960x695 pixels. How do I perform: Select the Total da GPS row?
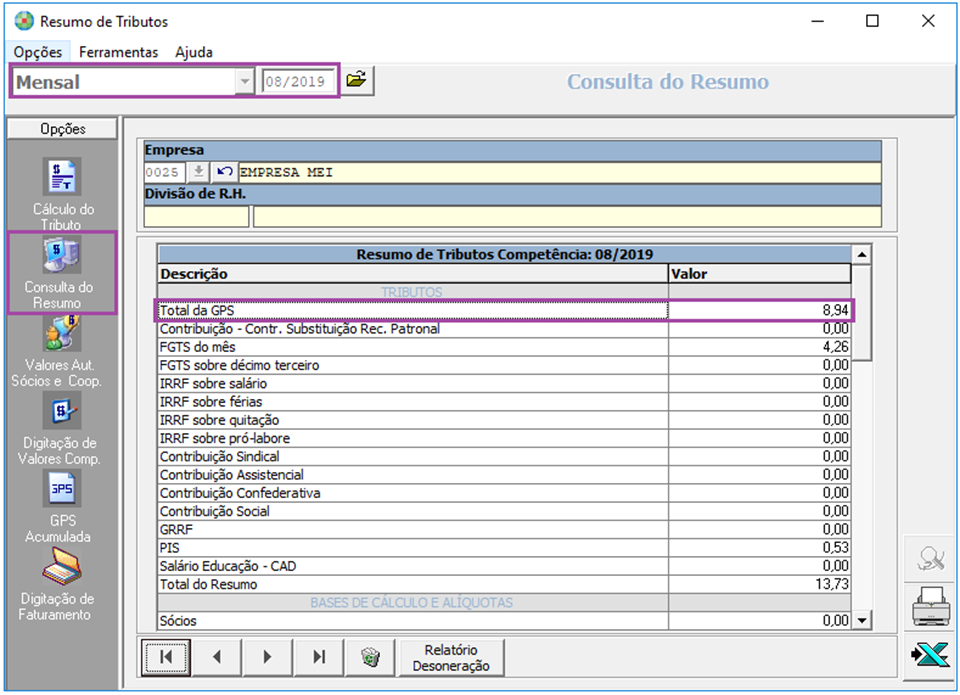coord(504,310)
